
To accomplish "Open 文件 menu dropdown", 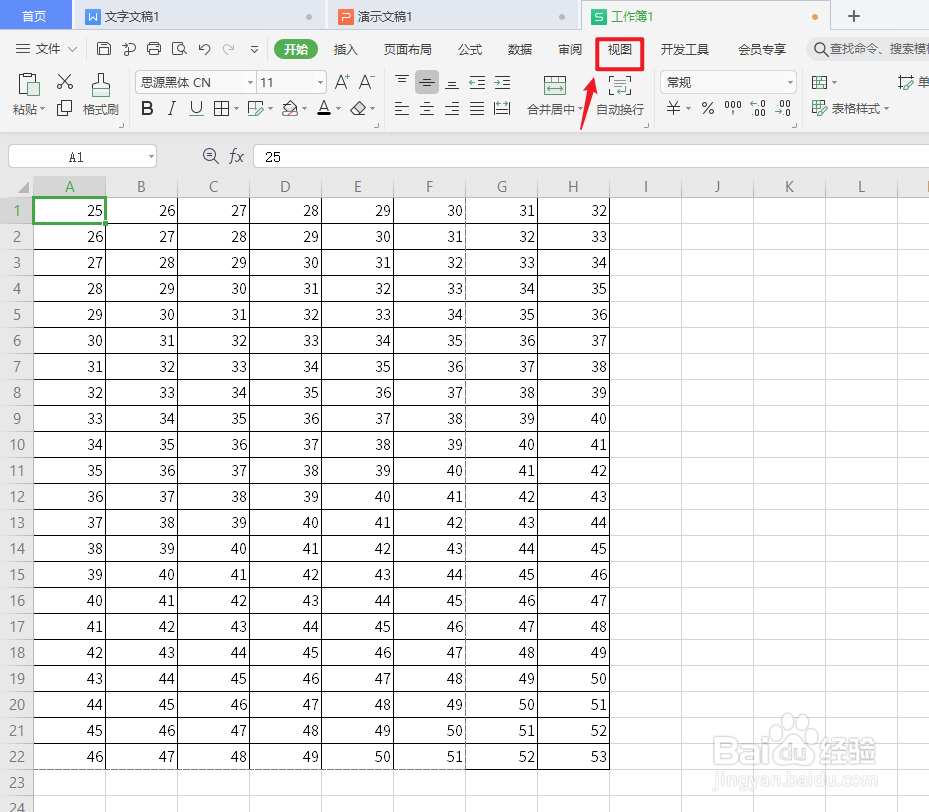I will tap(46, 49).
